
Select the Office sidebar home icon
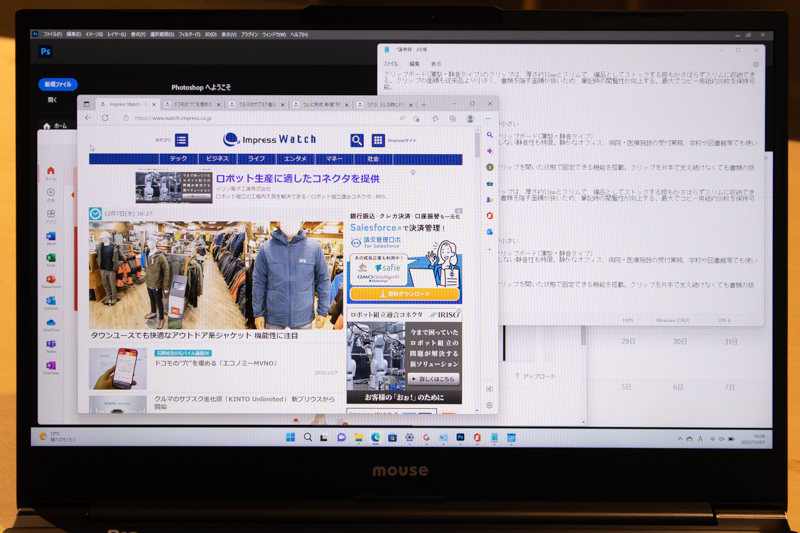(x=51, y=171)
